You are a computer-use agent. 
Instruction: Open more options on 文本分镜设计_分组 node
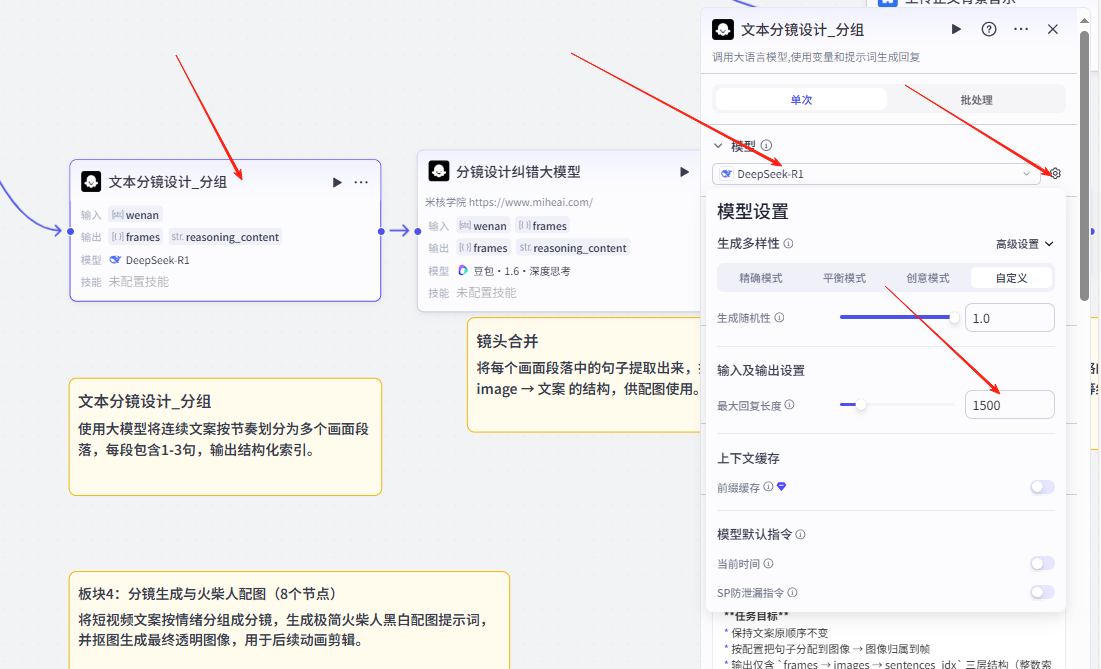click(361, 182)
